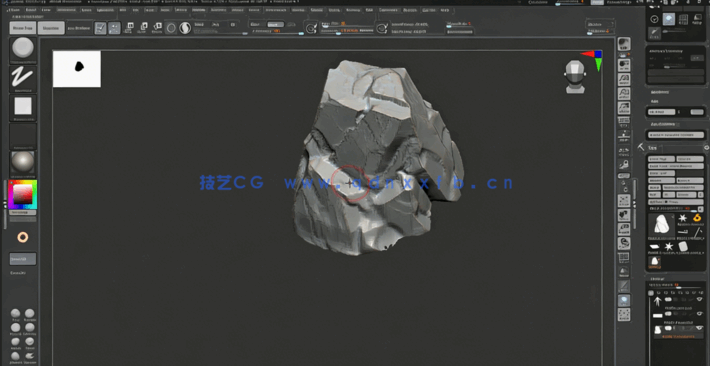This screenshot has height=366, width=710.
Task: Click the grid icon in the top right panel
Action: (683, 19)
